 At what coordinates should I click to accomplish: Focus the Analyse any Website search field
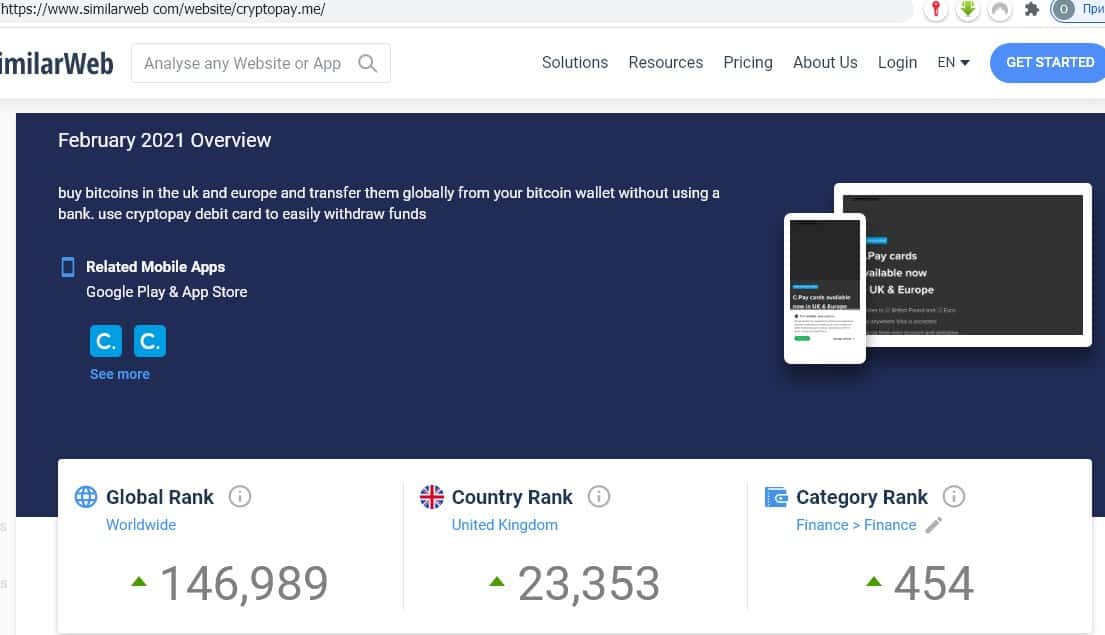point(243,63)
